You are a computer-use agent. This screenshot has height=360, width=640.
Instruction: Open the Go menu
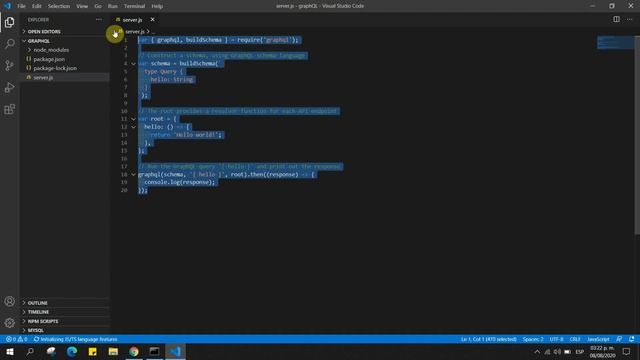click(98, 6)
